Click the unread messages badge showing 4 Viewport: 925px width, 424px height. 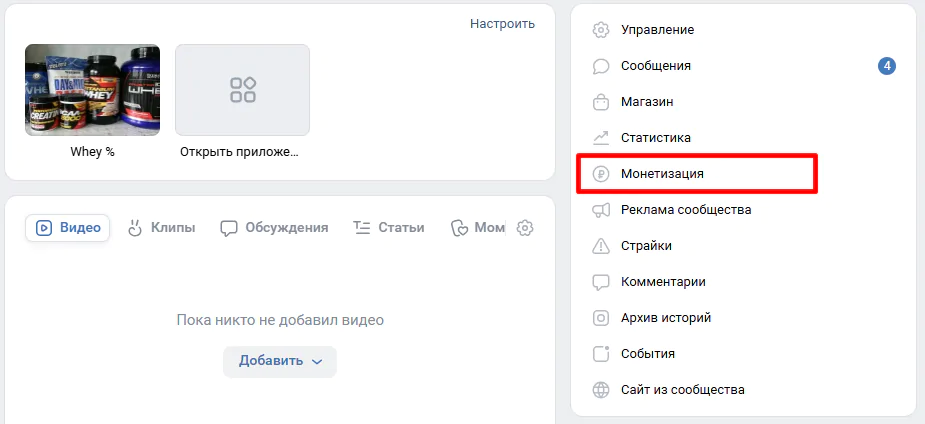(x=886, y=66)
